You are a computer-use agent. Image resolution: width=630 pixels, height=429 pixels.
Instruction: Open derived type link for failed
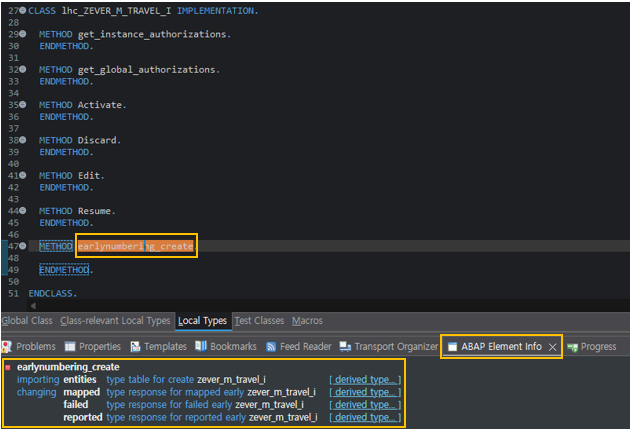point(365,404)
